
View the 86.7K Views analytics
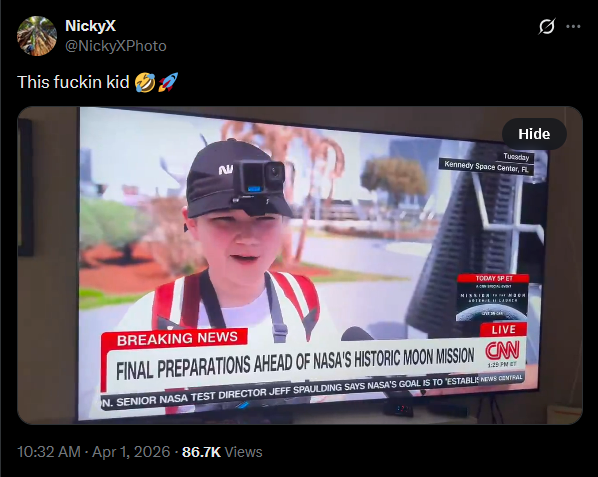coord(222,452)
